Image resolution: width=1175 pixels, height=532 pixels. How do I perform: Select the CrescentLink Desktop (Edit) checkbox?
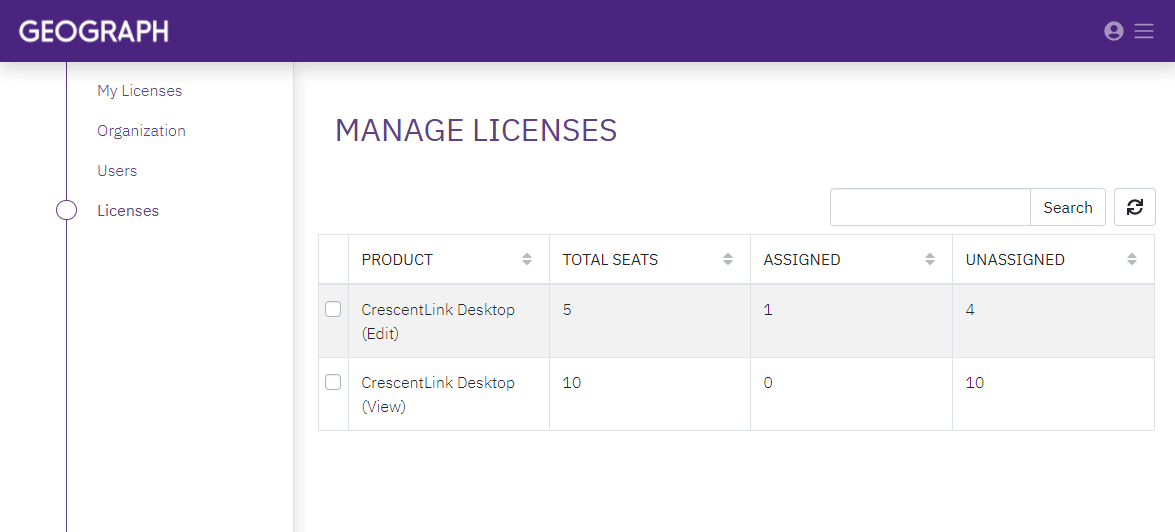click(333, 309)
